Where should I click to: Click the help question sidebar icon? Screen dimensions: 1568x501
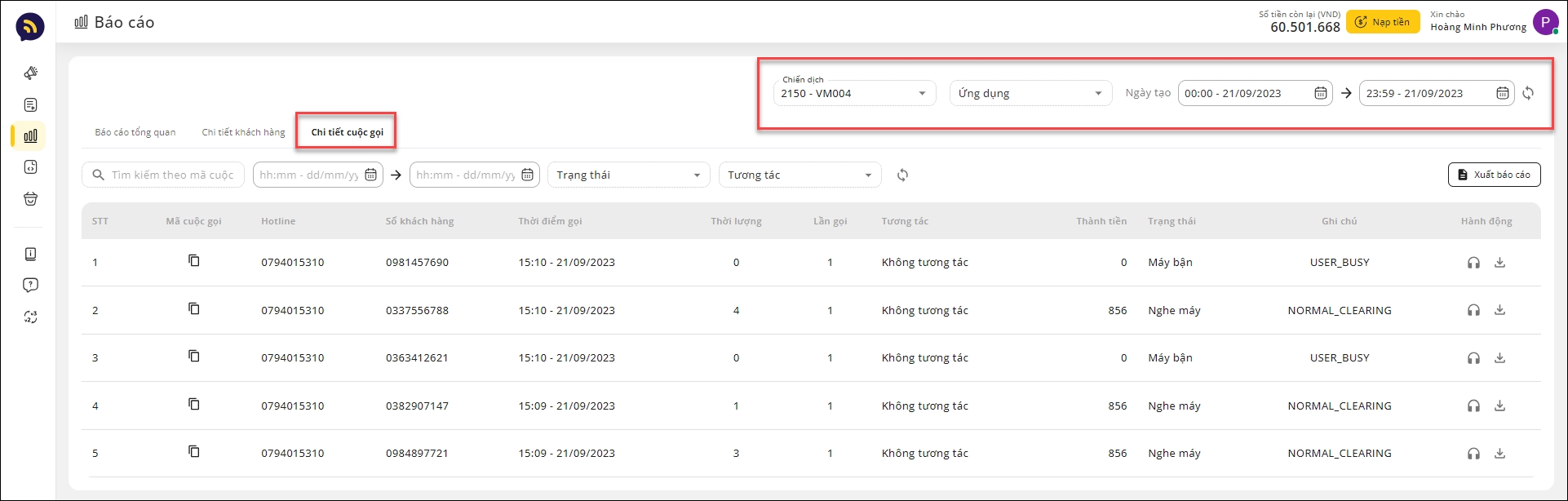[30, 285]
